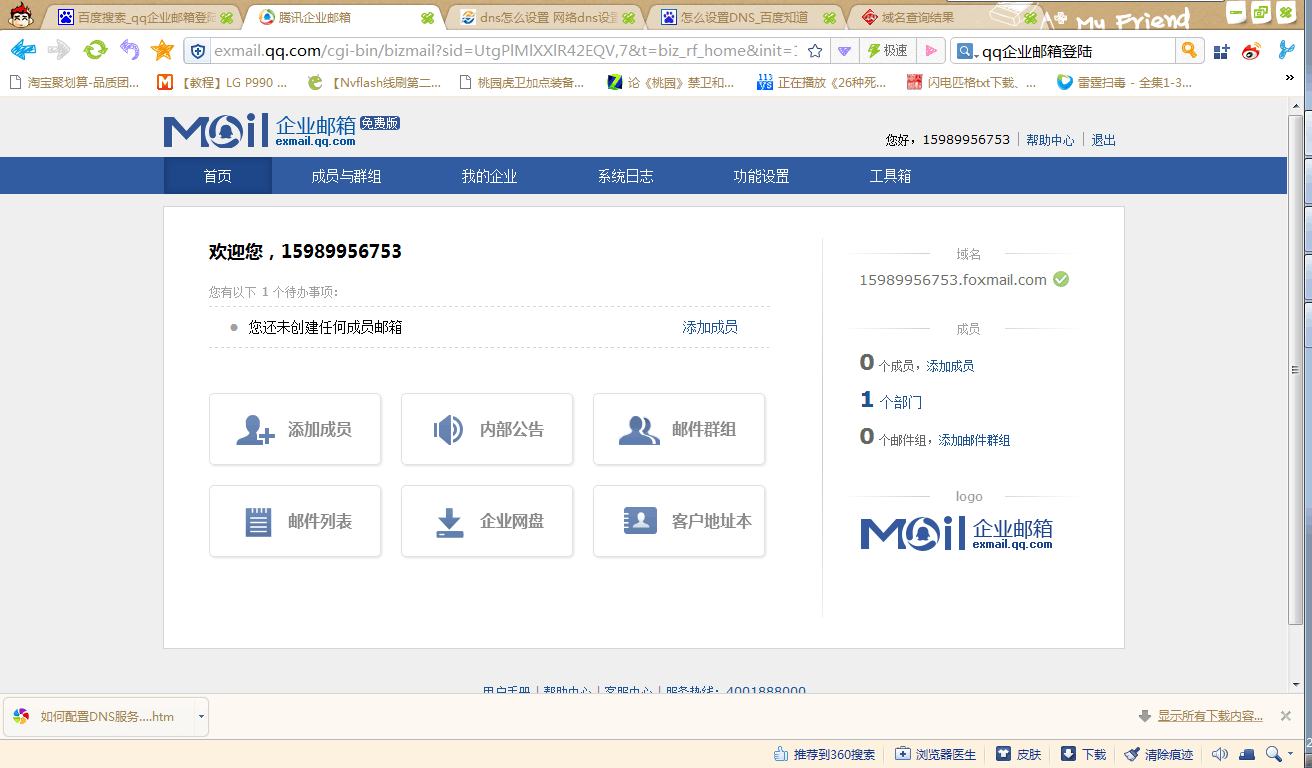Mute sound via status bar speaker icon
The width and height of the screenshot is (1312, 768).
tap(1220, 754)
